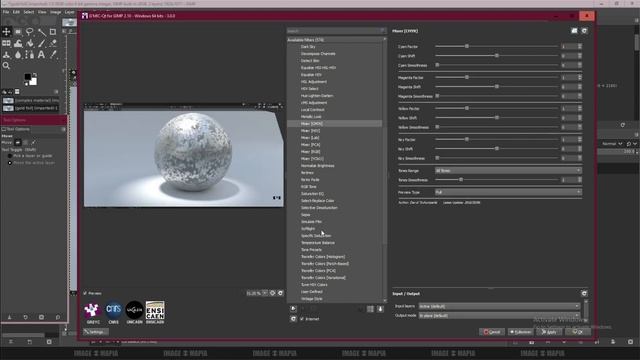Image resolution: width=640 pixels, height=360 pixels.
Task: Click the add fave icon below filter list
Action: [293, 309]
